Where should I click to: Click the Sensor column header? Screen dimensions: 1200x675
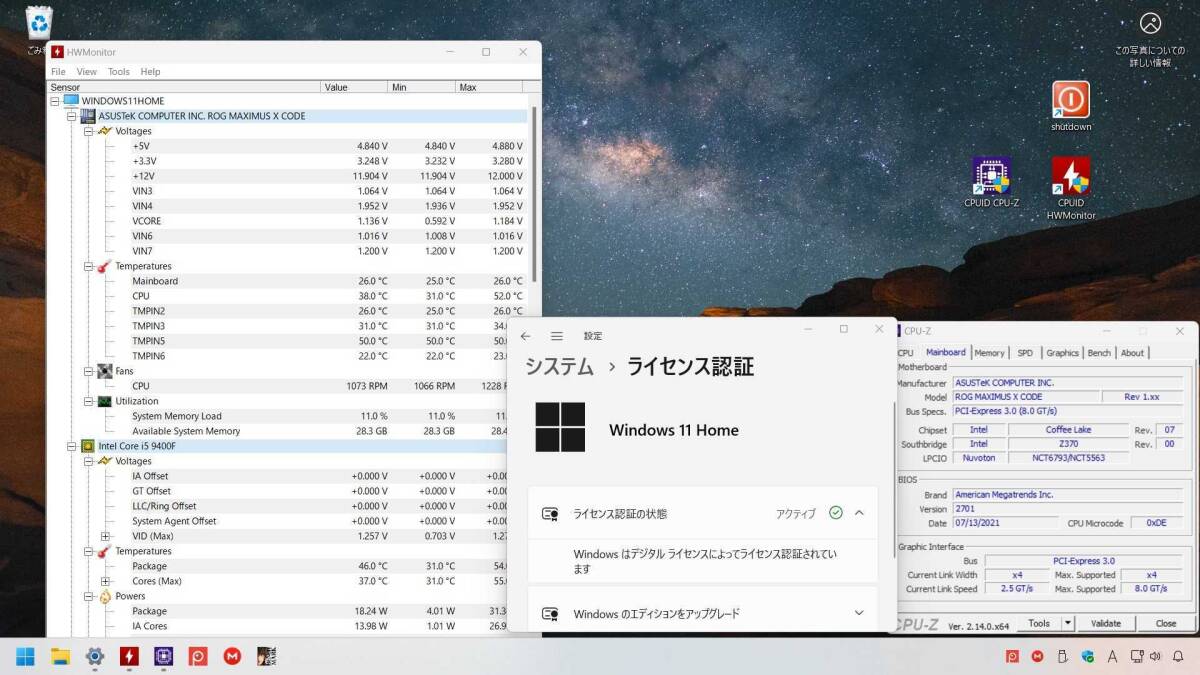coord(184,87)
